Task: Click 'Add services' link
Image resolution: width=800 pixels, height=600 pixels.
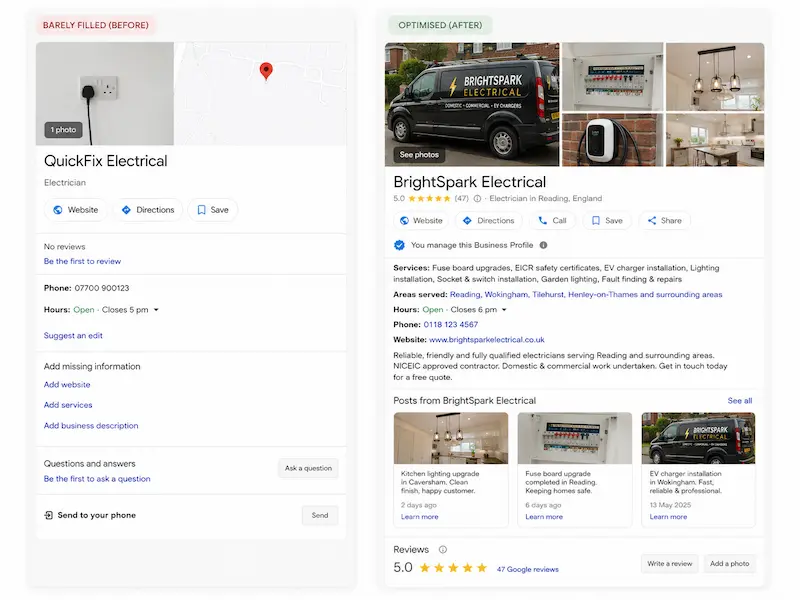Action: 68,405
